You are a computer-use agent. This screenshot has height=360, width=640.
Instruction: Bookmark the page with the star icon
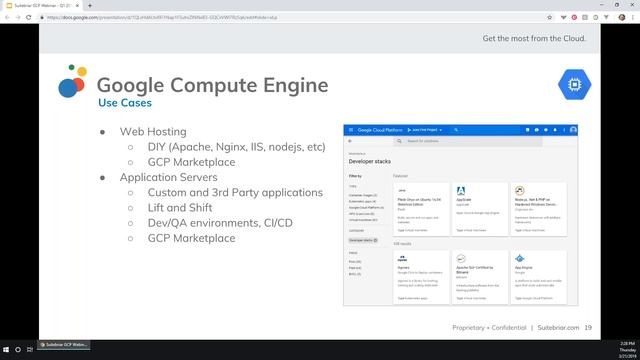(x=549, y=18)
